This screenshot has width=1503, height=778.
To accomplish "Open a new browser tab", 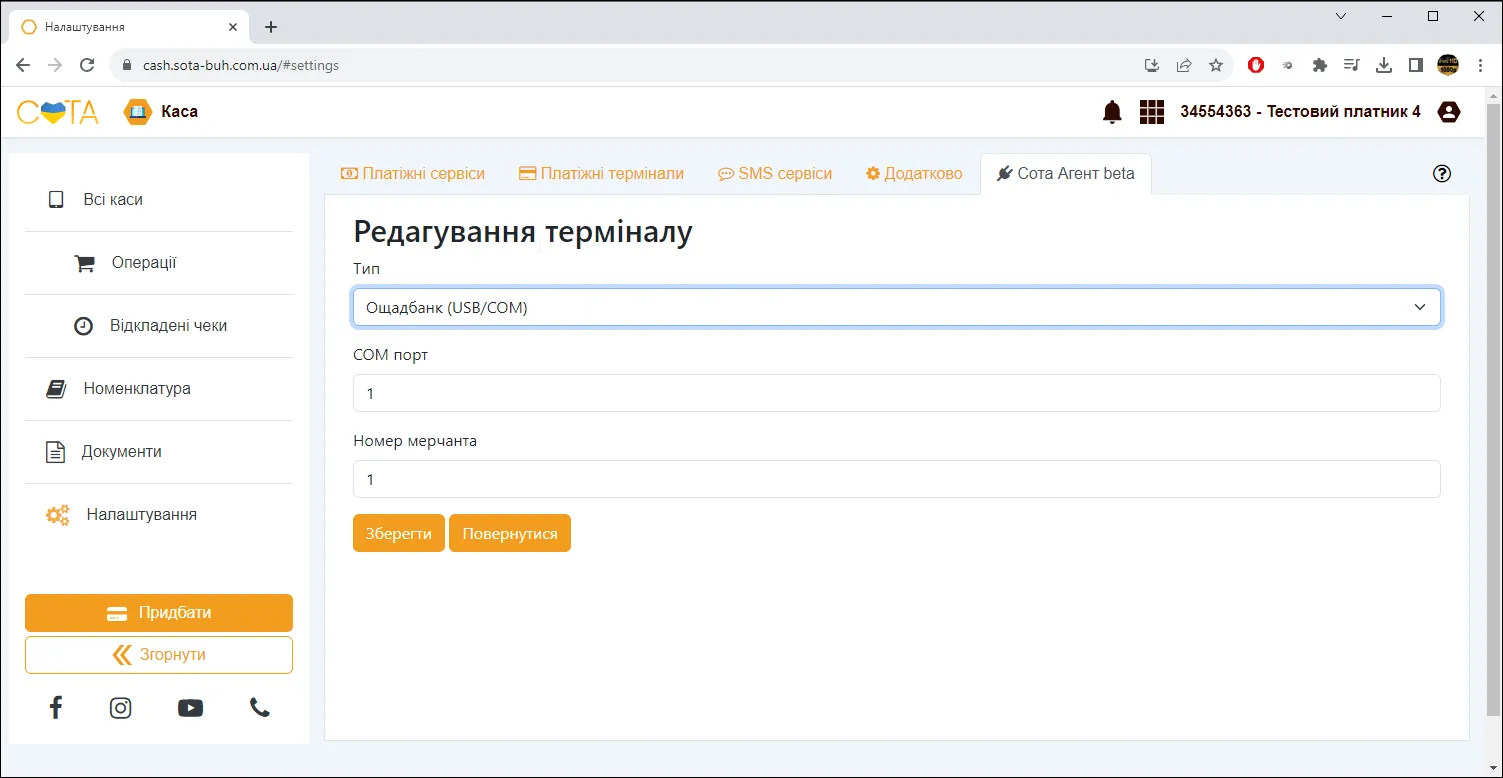I will [x=270, y=27].
